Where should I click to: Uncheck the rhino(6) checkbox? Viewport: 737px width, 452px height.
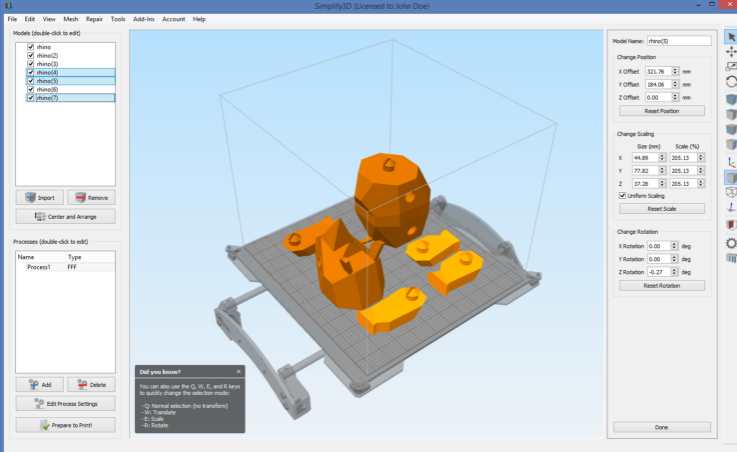(x=31, y=89)
